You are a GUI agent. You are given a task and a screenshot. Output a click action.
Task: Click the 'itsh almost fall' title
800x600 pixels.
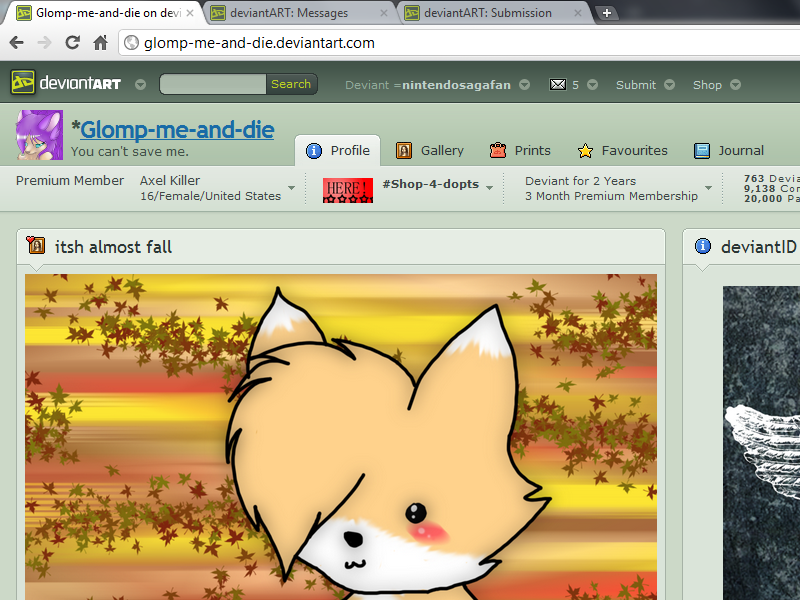pyautogui.click(x=113, y=247)
